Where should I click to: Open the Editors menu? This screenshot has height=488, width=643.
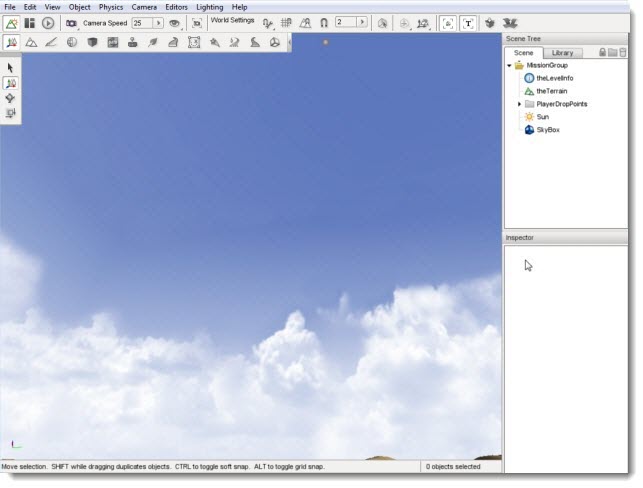(176, 7)
